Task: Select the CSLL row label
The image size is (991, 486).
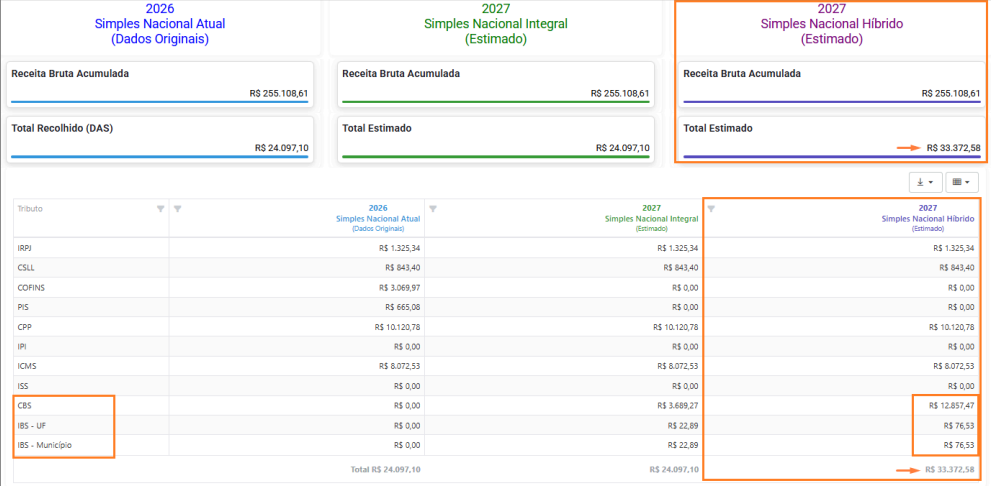Action: point(26,267)
